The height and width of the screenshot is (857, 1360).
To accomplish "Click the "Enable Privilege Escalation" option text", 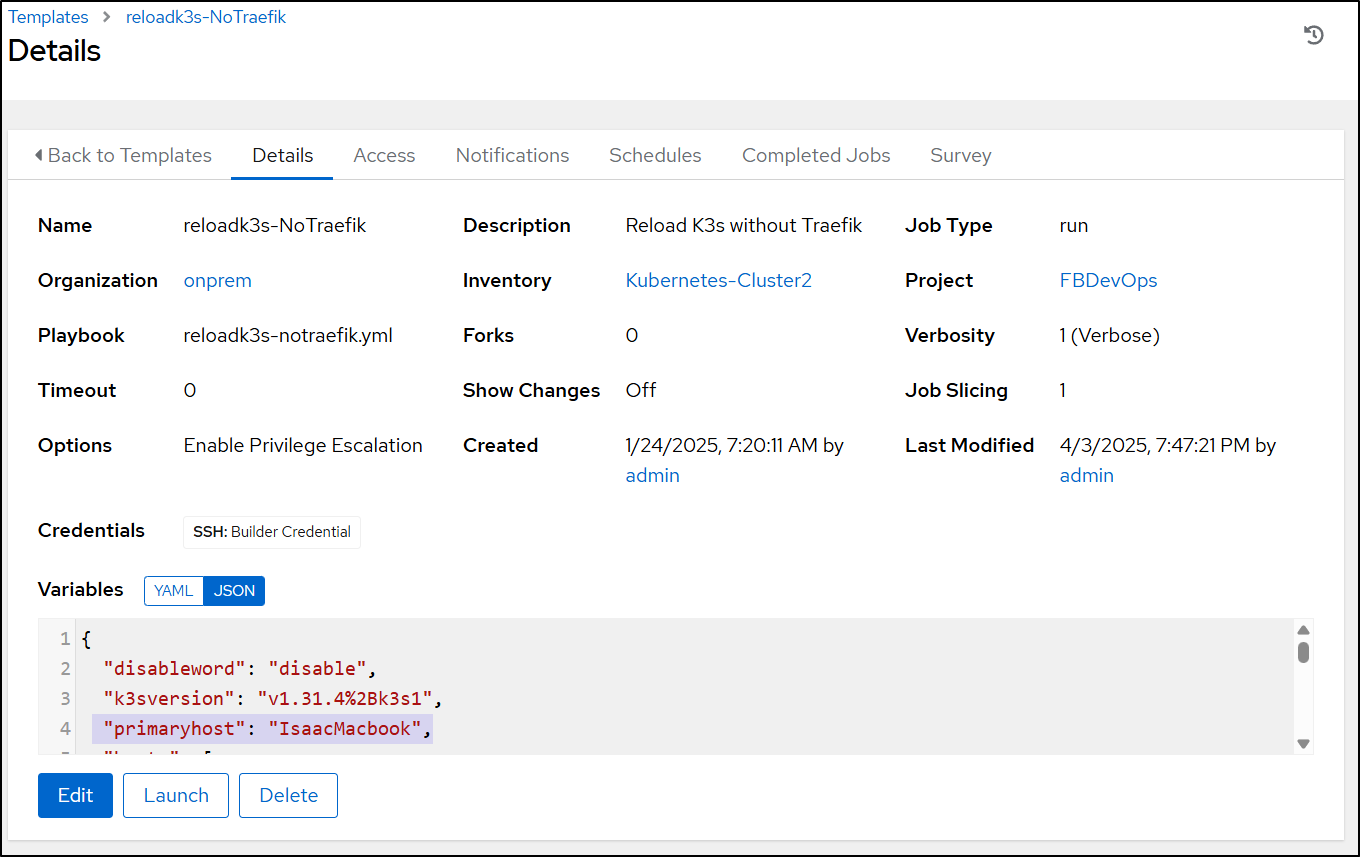I will point(303,445).
